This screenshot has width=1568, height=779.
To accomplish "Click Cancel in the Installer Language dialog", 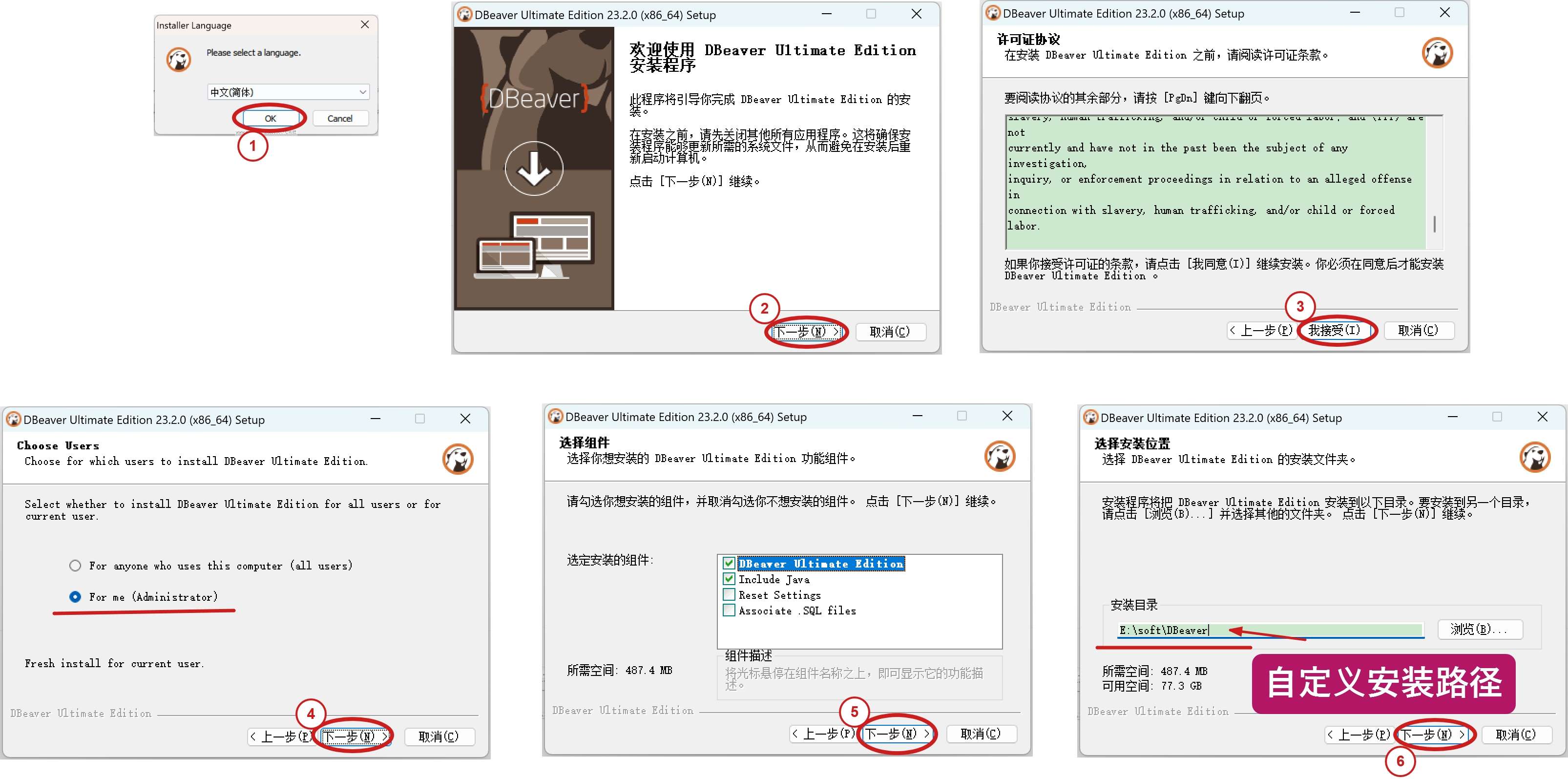I will 340,119.
